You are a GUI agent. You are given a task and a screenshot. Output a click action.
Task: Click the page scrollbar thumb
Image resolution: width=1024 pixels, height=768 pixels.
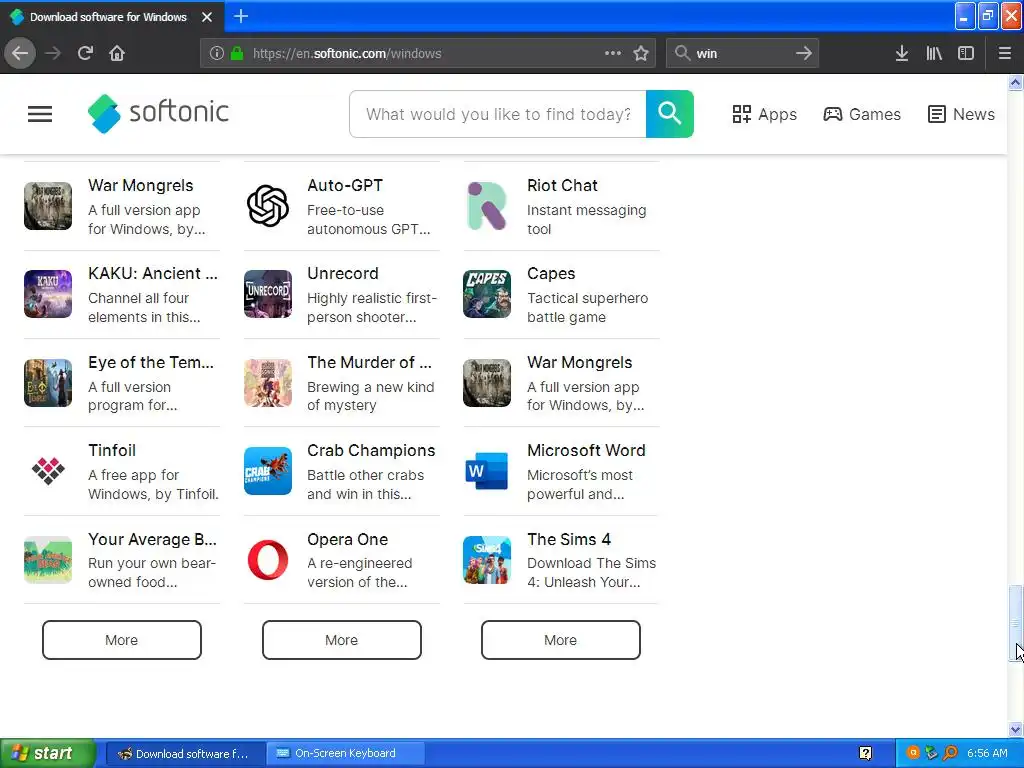(x=1015, y=624)
